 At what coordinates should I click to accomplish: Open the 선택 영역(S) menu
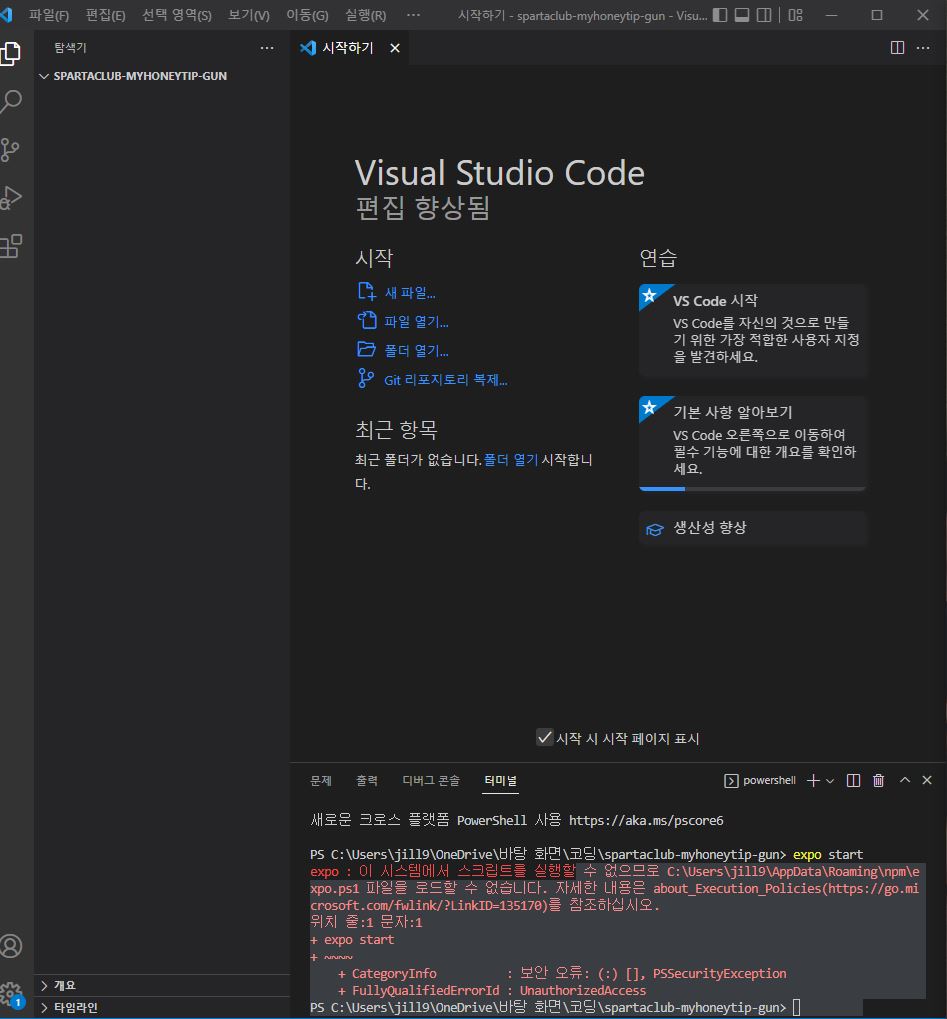pyautogui.click(x=177, y=15)
